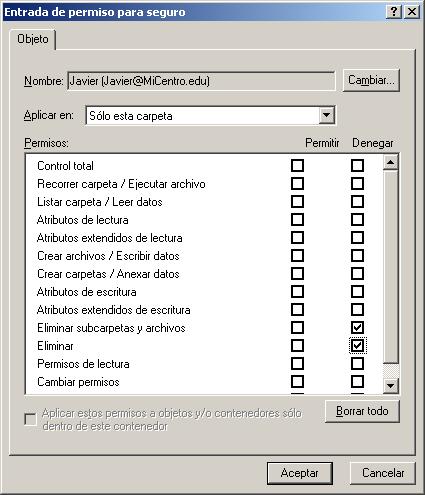Uncheck Denegar for Eliminar subcarpetas y archivos
This screenshot has width=425, height=495.
(357, 328)
